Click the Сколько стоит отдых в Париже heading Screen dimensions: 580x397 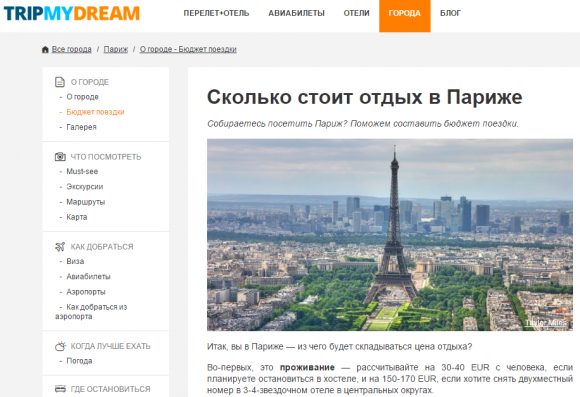coord(365,97)
